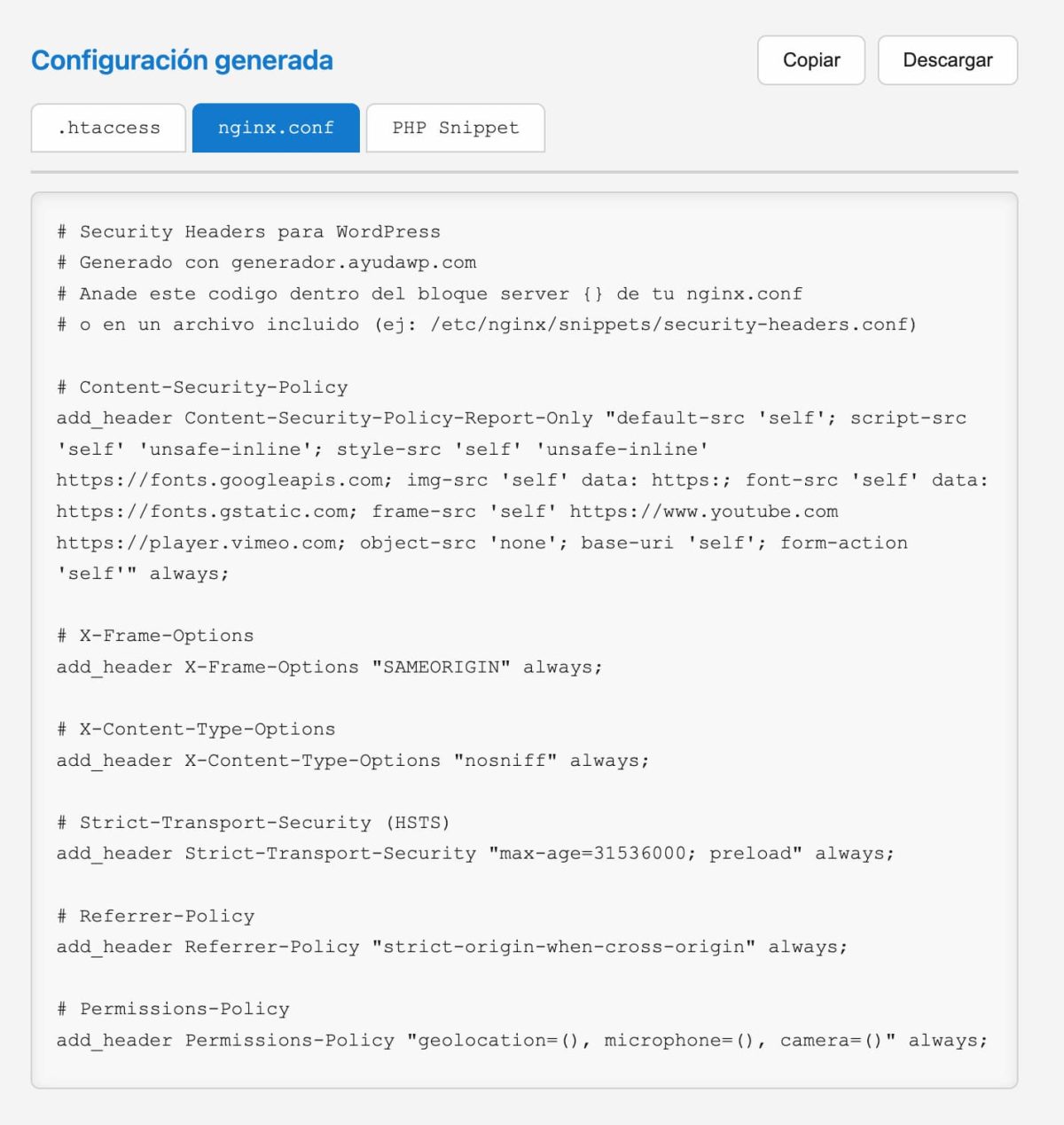Click the '# Strict-Transport-Security (HSTS)' comment
Screen dimensions: 1064x1125
tap(254, 823)
